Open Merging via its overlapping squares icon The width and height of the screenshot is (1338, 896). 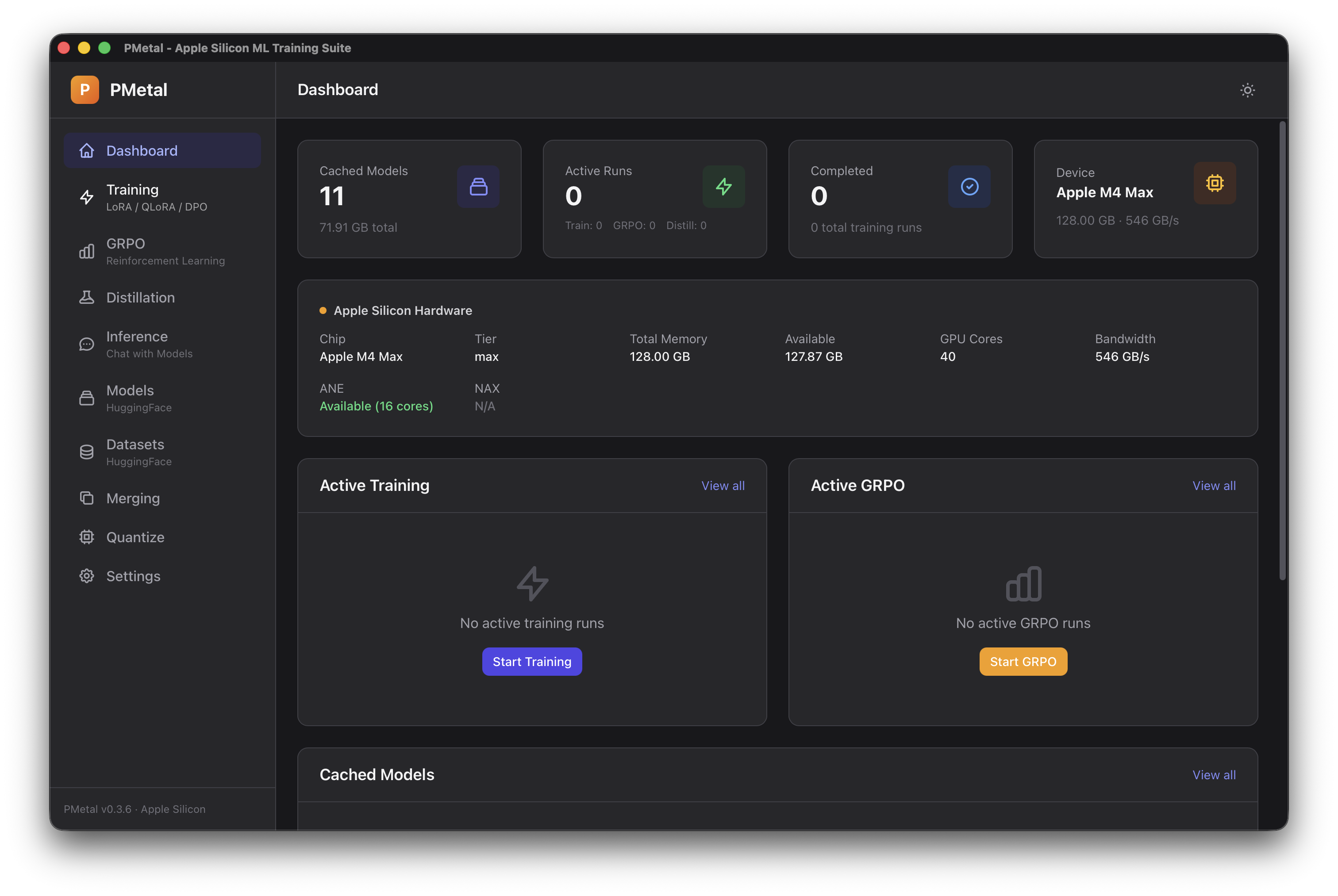pos(86,498)
